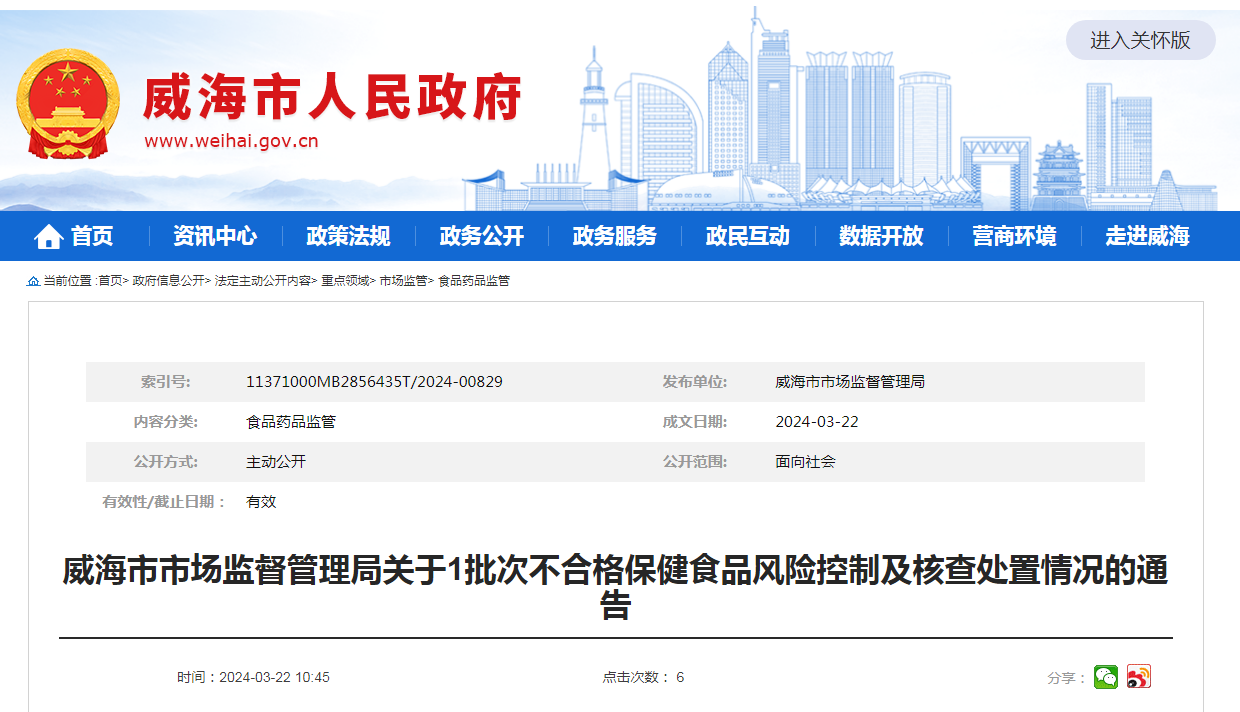Click the 有效性/截止日期 label
Image resolution: width=1240 pixels, height=712 pixels.
[x=165, y=502]
